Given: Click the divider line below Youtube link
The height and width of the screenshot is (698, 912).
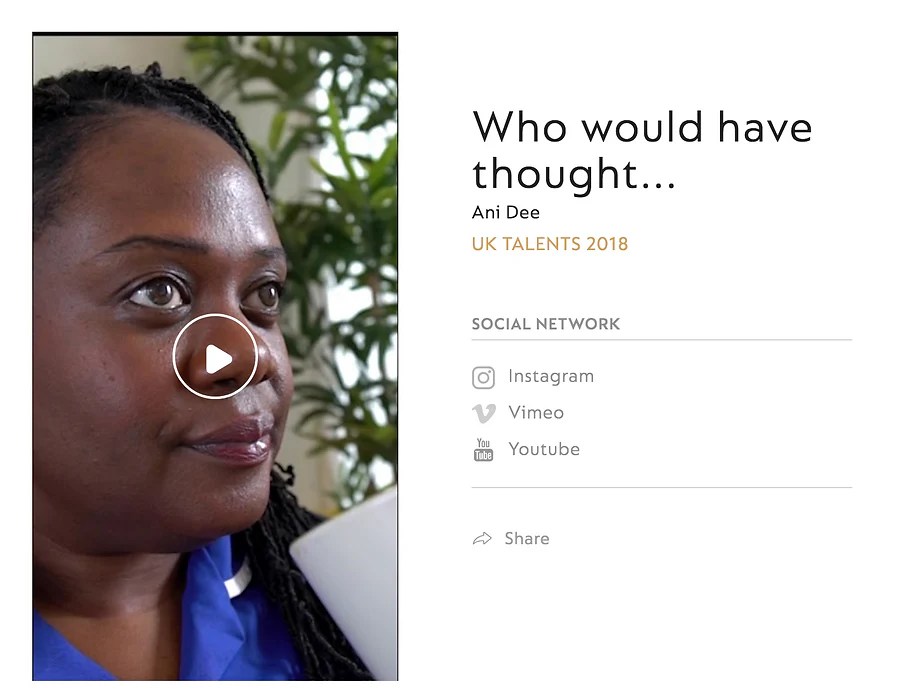Looking at the screenshot, I should coord(662,487).
